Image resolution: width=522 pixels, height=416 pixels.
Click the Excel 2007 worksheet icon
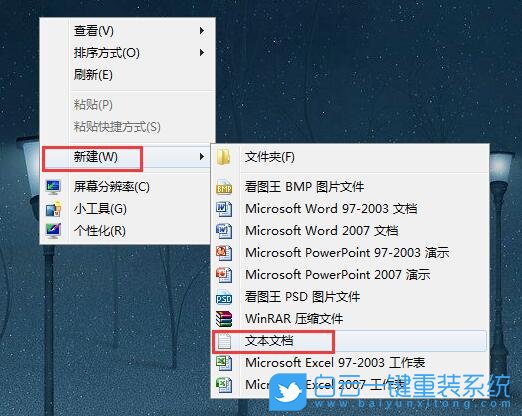[x=224, y=385]
